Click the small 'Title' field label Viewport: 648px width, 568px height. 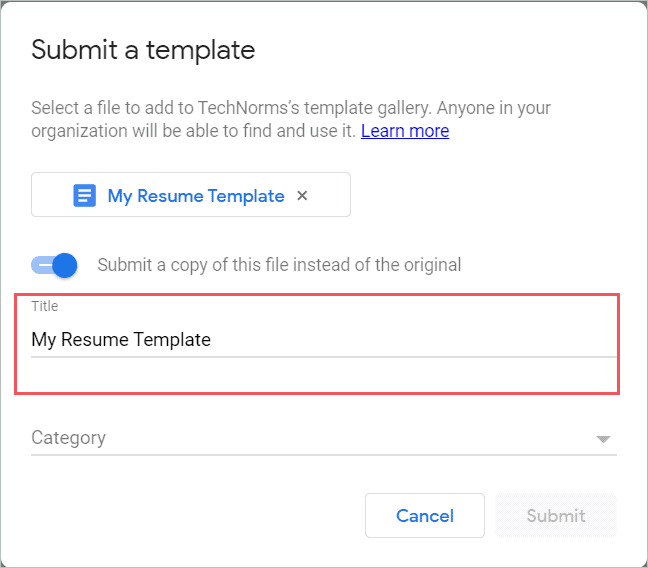pos(44,307)
